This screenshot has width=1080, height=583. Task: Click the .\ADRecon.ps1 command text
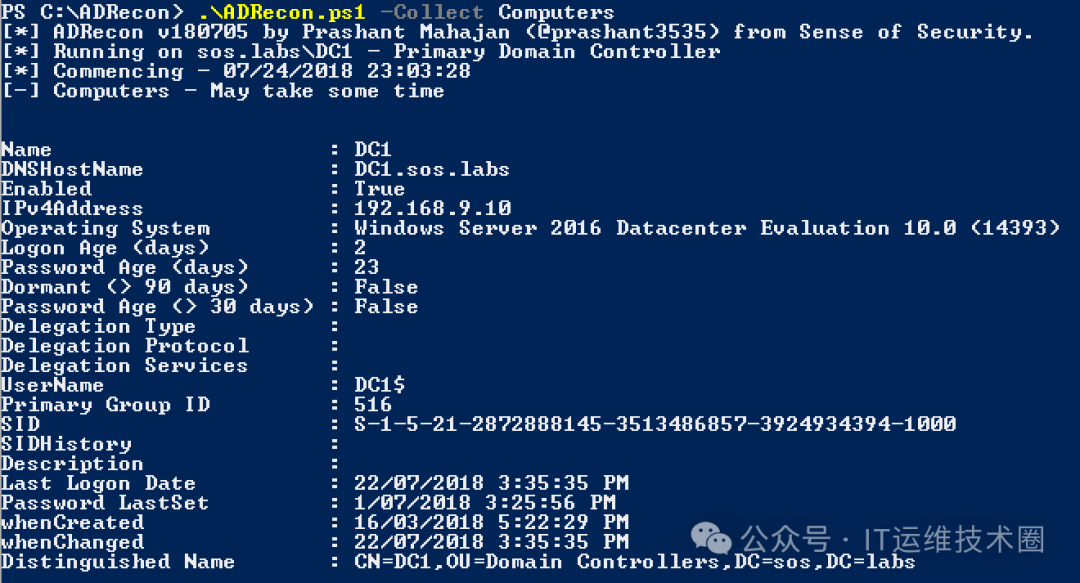282,12
